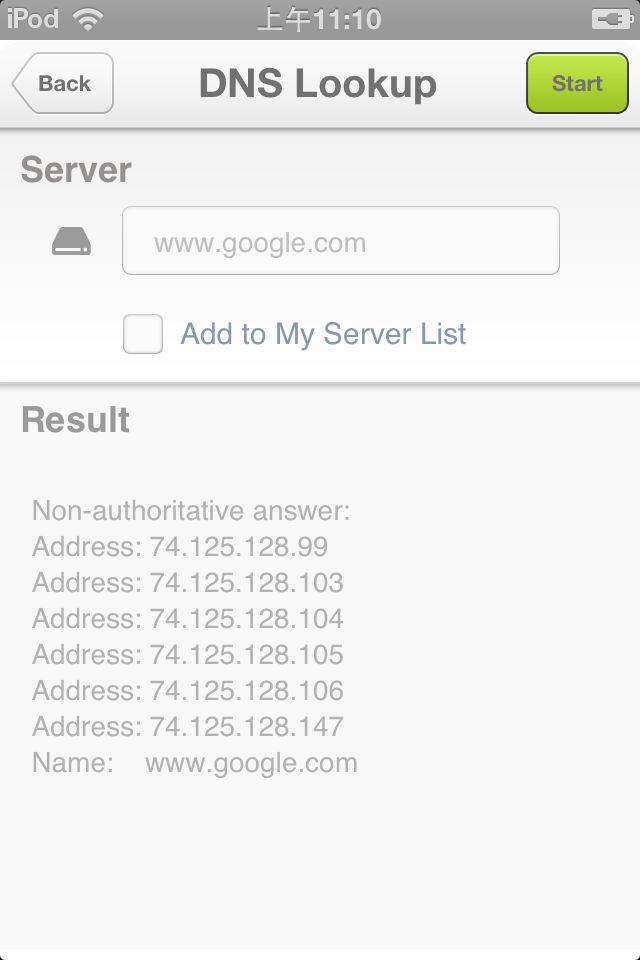This screenshot has height=960, width=640.
Task: Tap the iPod carrier label
Action: point(32,19)
